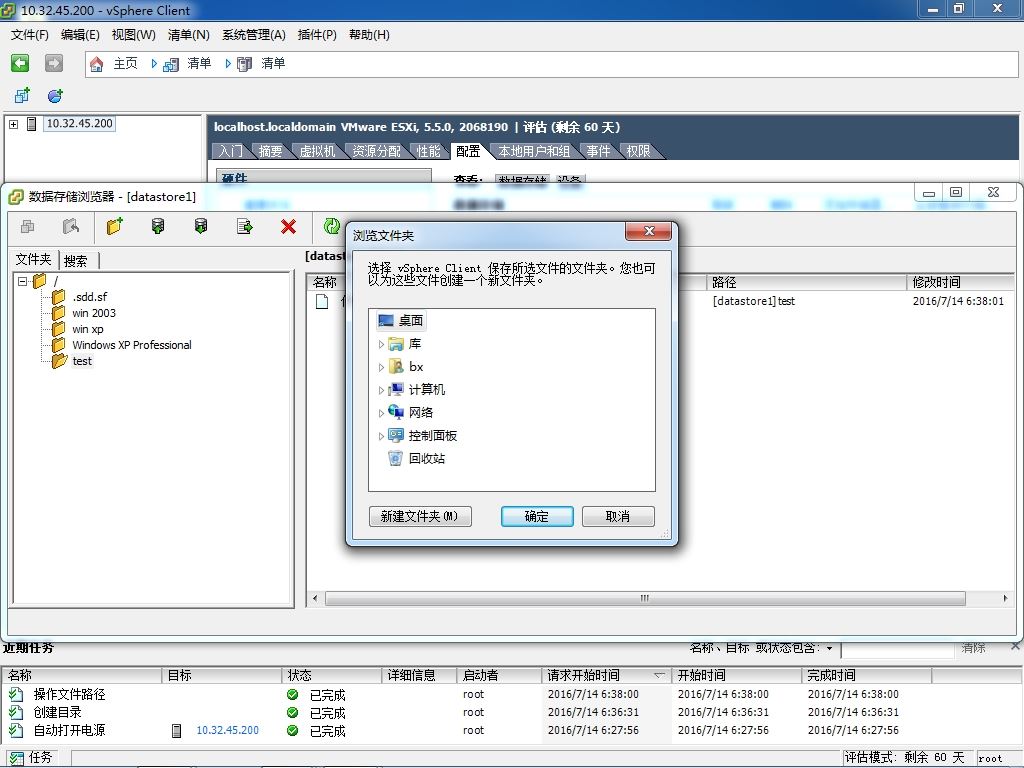Image resolution: width=1024 pixels, height=768 pixels.
Task: Click the new resource pool toolbar icon
Action: point(55,95)
